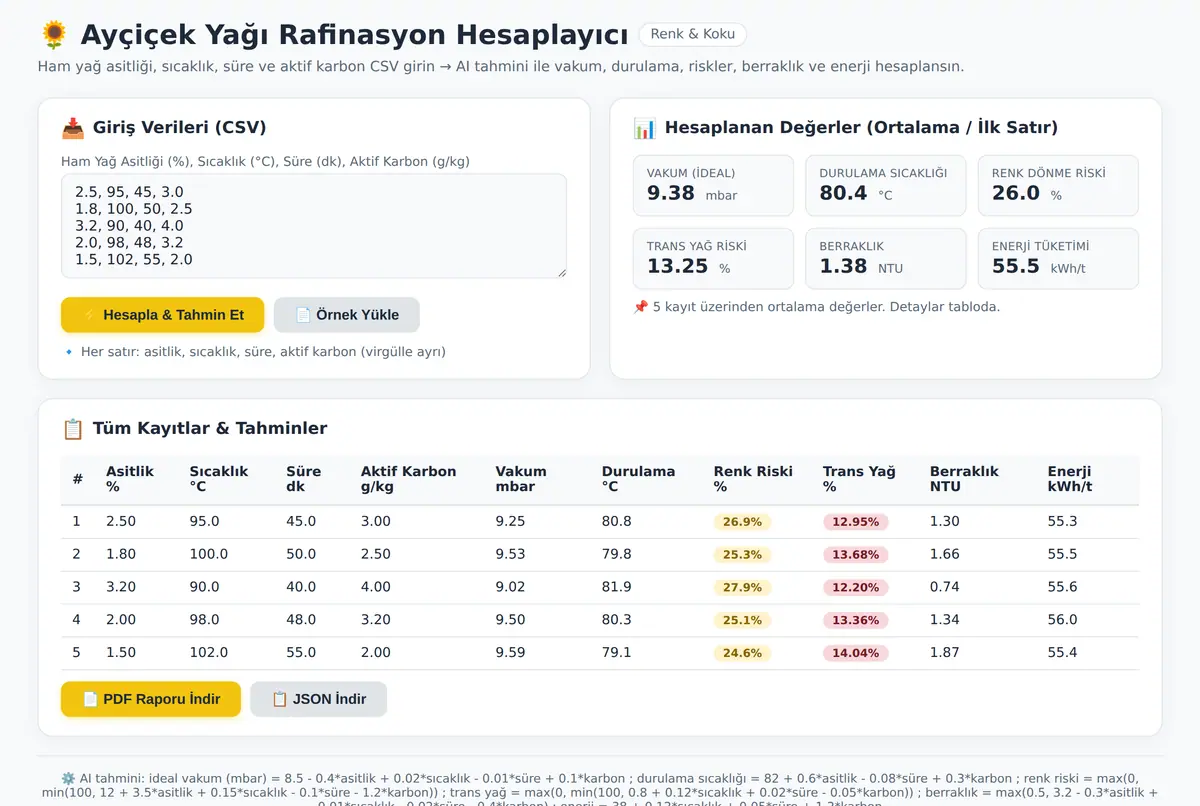Click the 27.9% color risk badge

click(x=742, y=588)
